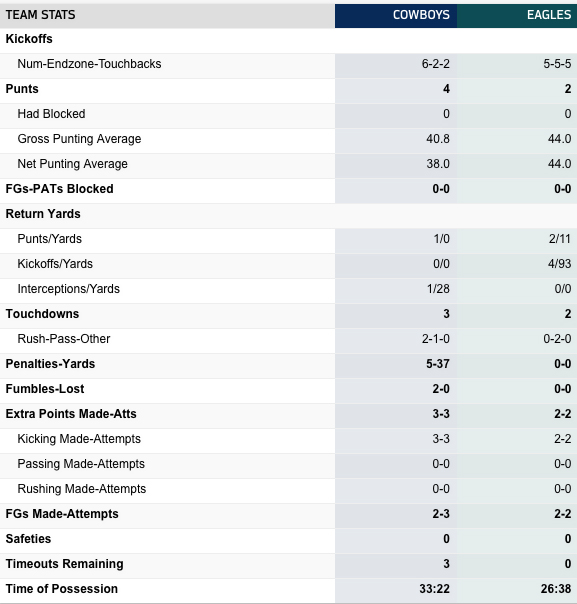
Task: Click Eagles Time of Possession 26:38
Action: [x=556, y=589]
